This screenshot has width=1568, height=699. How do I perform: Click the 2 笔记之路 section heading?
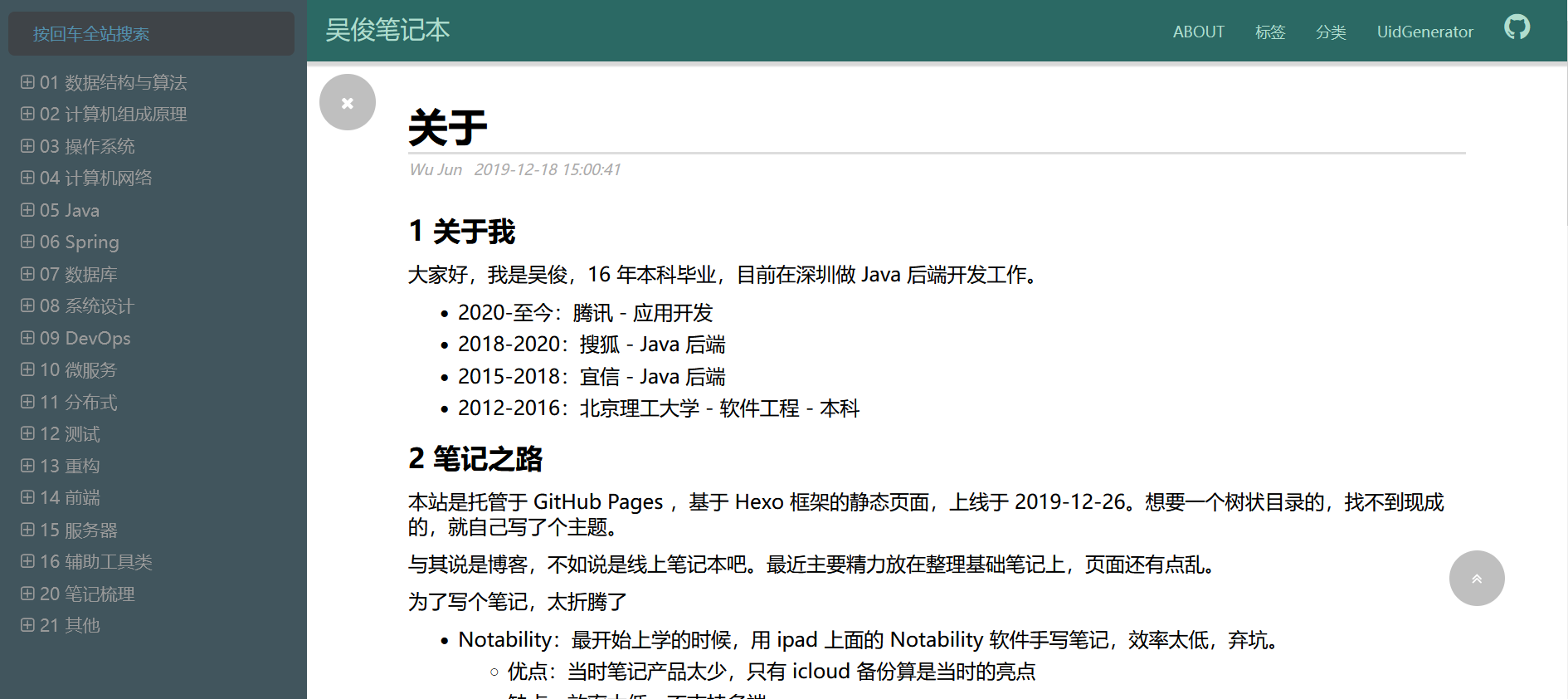475,458
